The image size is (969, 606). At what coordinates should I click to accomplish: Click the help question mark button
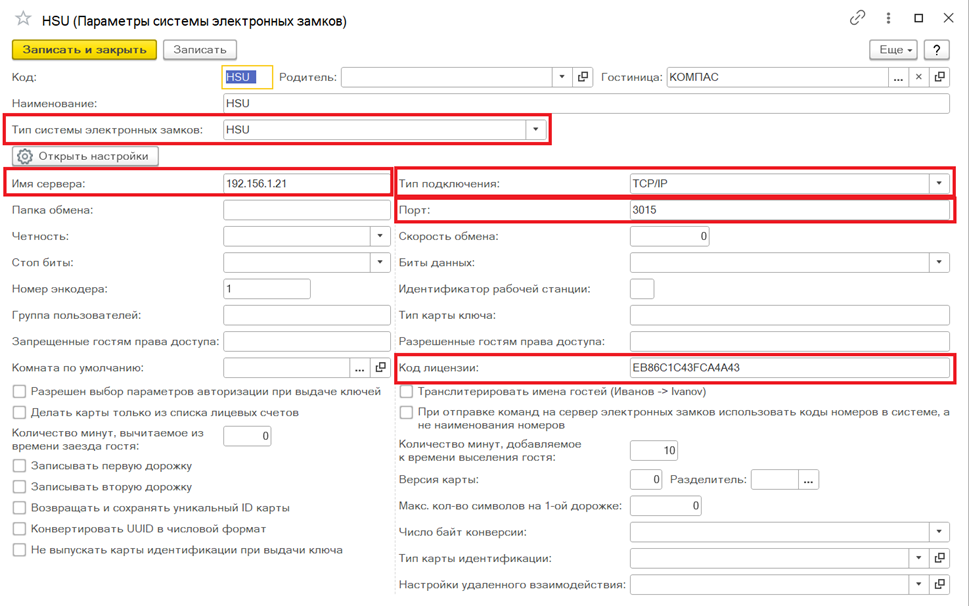tap(937, 49)
